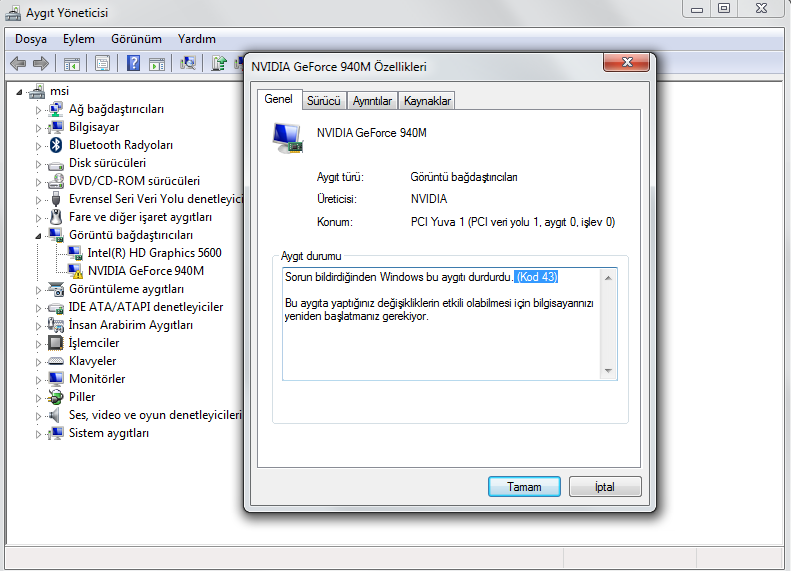791x571 pixels.
Task: Collapse the msi root node
Action: pos(19,92)
